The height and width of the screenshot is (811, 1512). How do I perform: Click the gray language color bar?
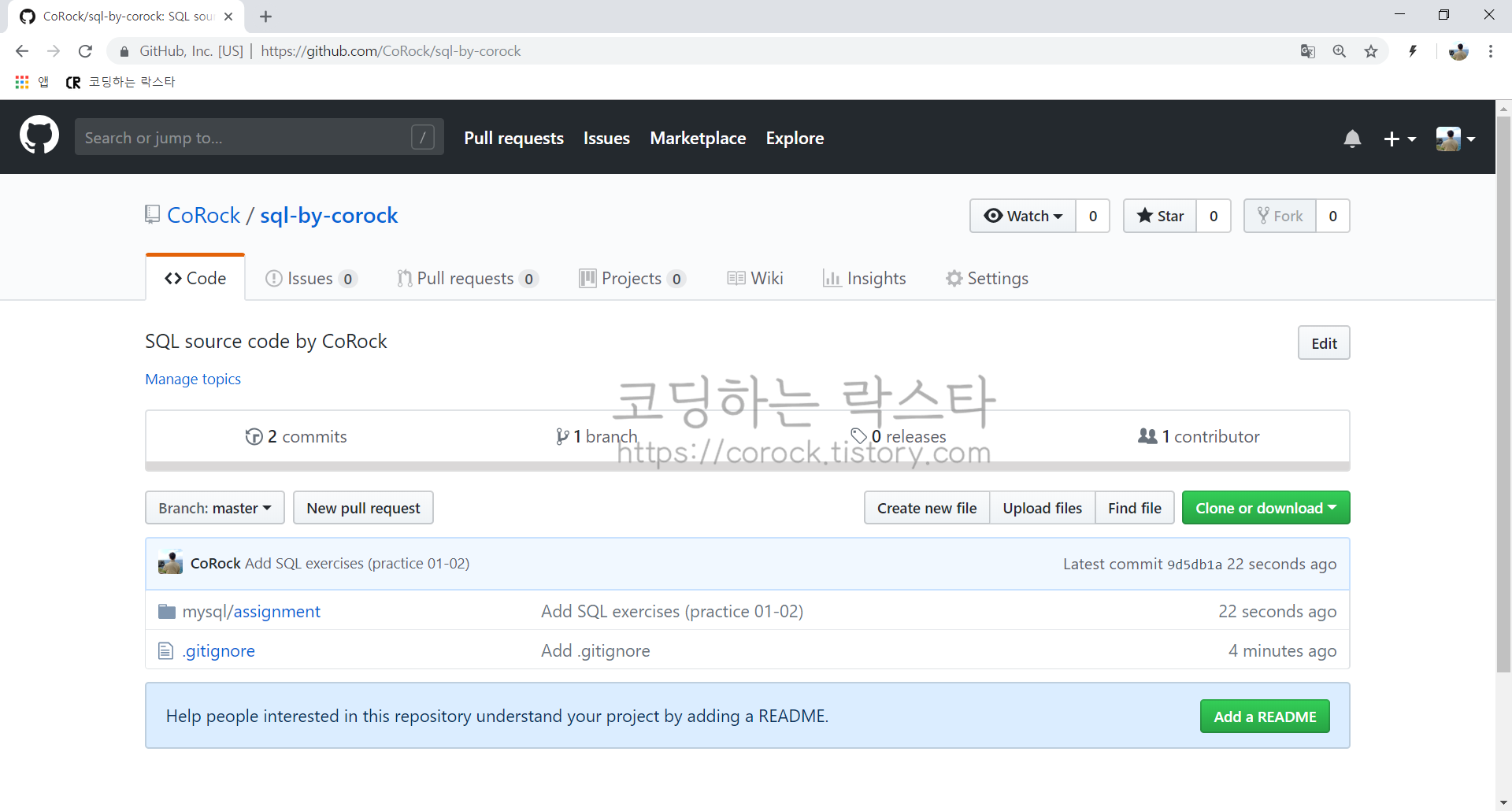747,467
